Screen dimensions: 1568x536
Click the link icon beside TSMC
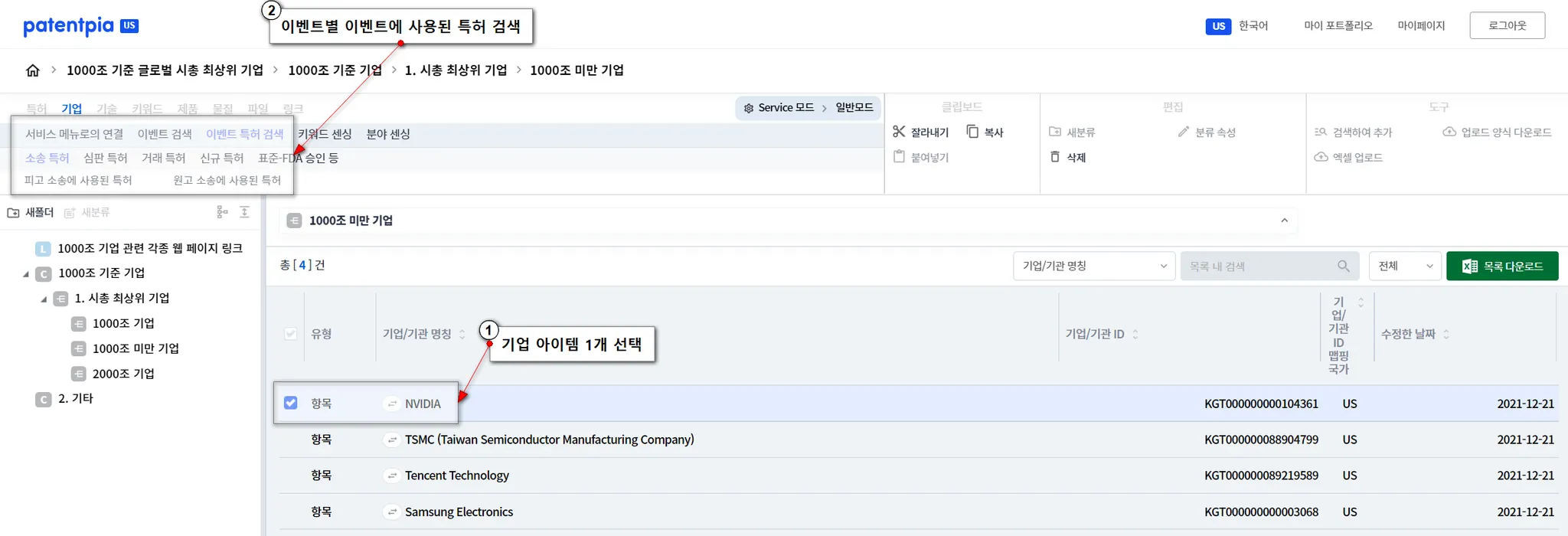click(392, 440)
